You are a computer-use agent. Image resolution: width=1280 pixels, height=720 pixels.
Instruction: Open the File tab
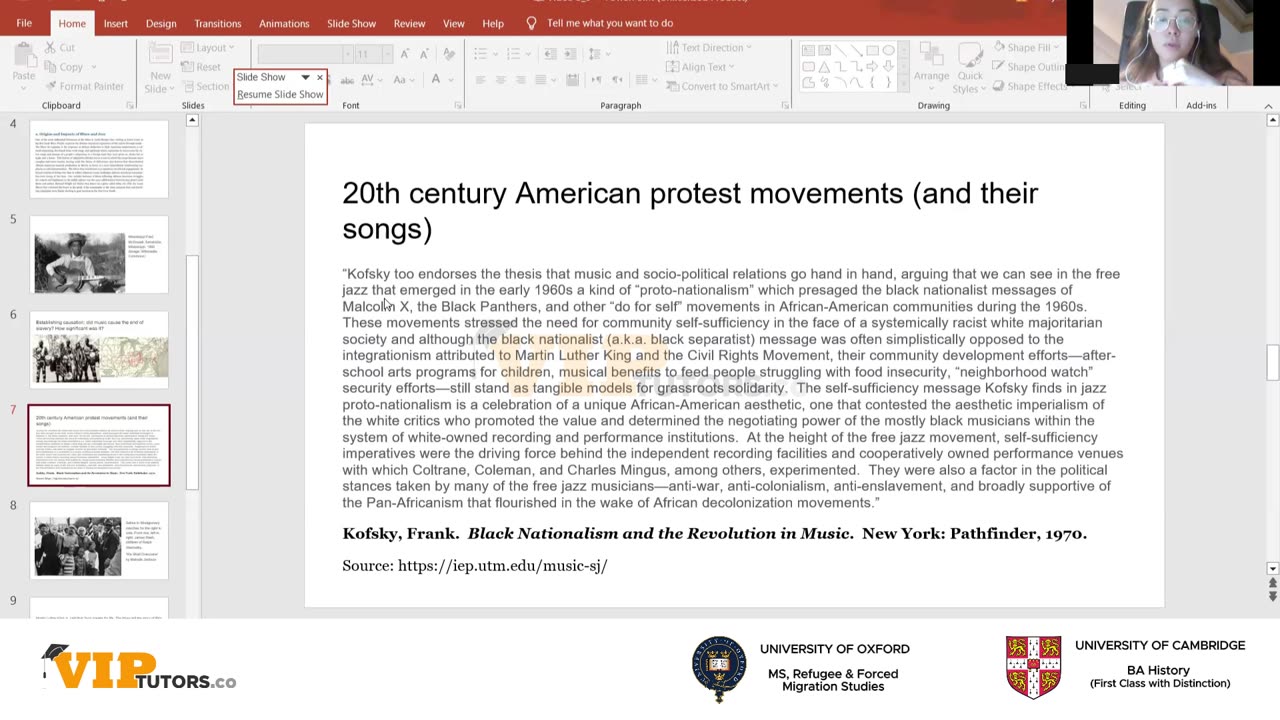tap(24, 23)
